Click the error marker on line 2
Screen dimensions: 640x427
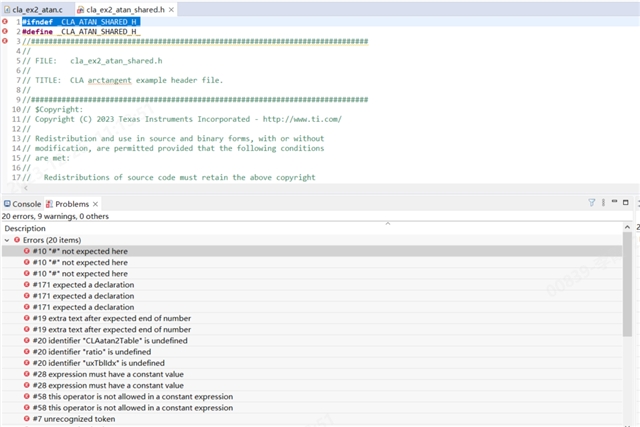(5, 31)
